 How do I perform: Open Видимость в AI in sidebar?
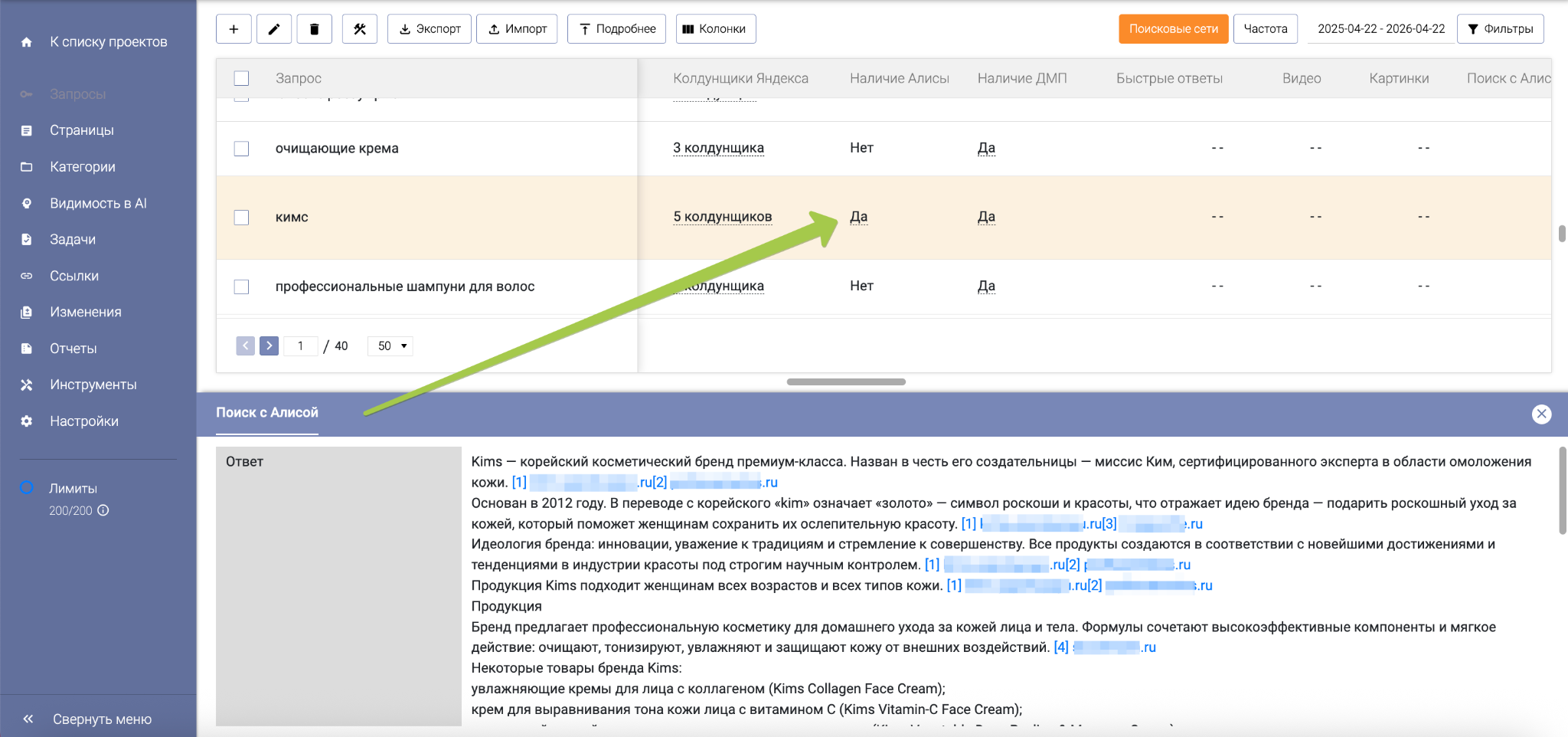click(x=98, y=203)
